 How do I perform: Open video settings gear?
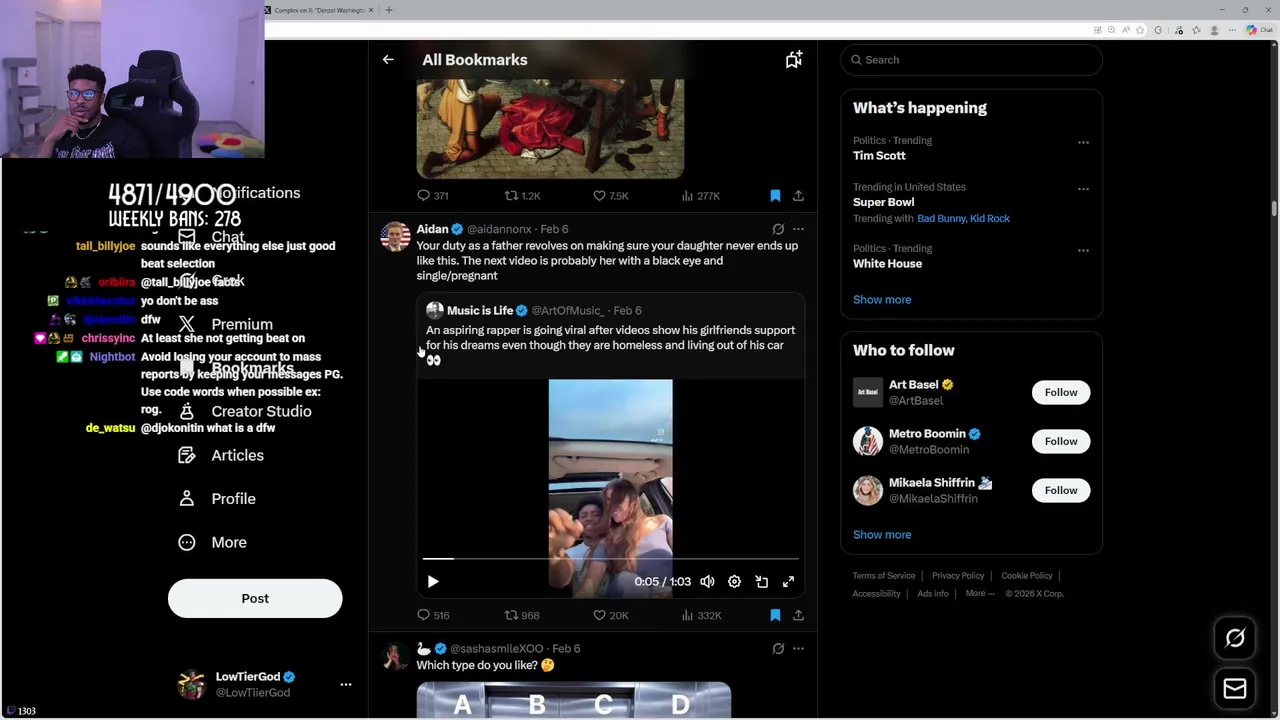(x=734, y=581)
